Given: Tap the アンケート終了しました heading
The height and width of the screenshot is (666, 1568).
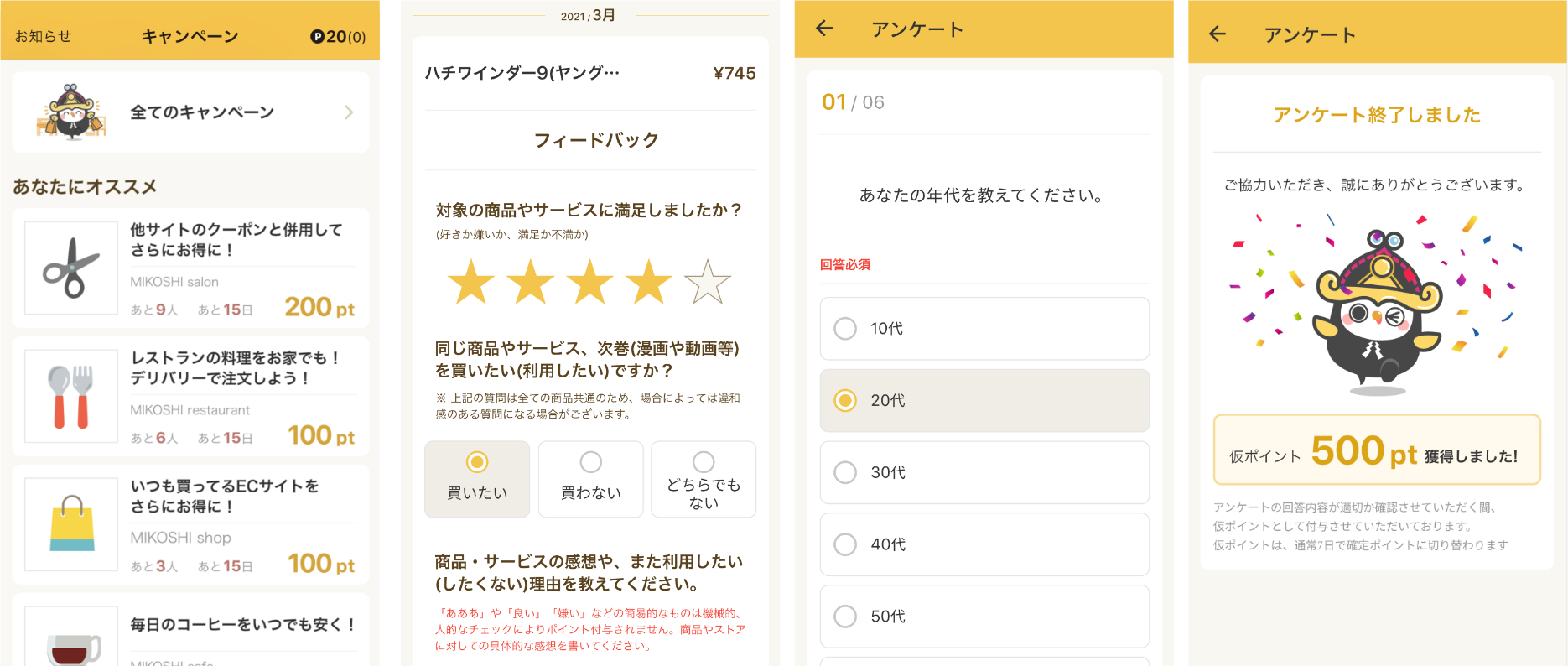Looking at the screenshot, I should click(1377, 115).
